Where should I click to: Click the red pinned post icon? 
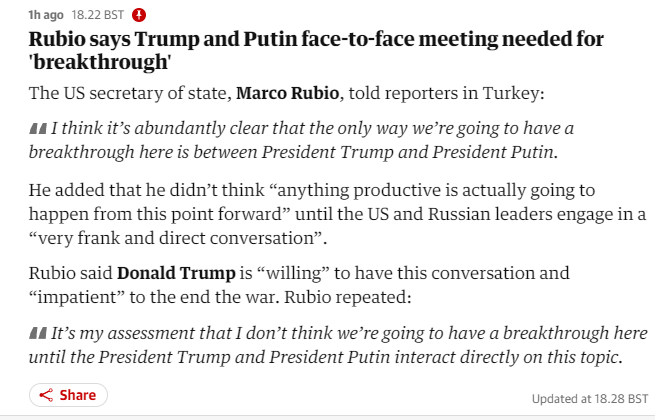tap(139, 15)
